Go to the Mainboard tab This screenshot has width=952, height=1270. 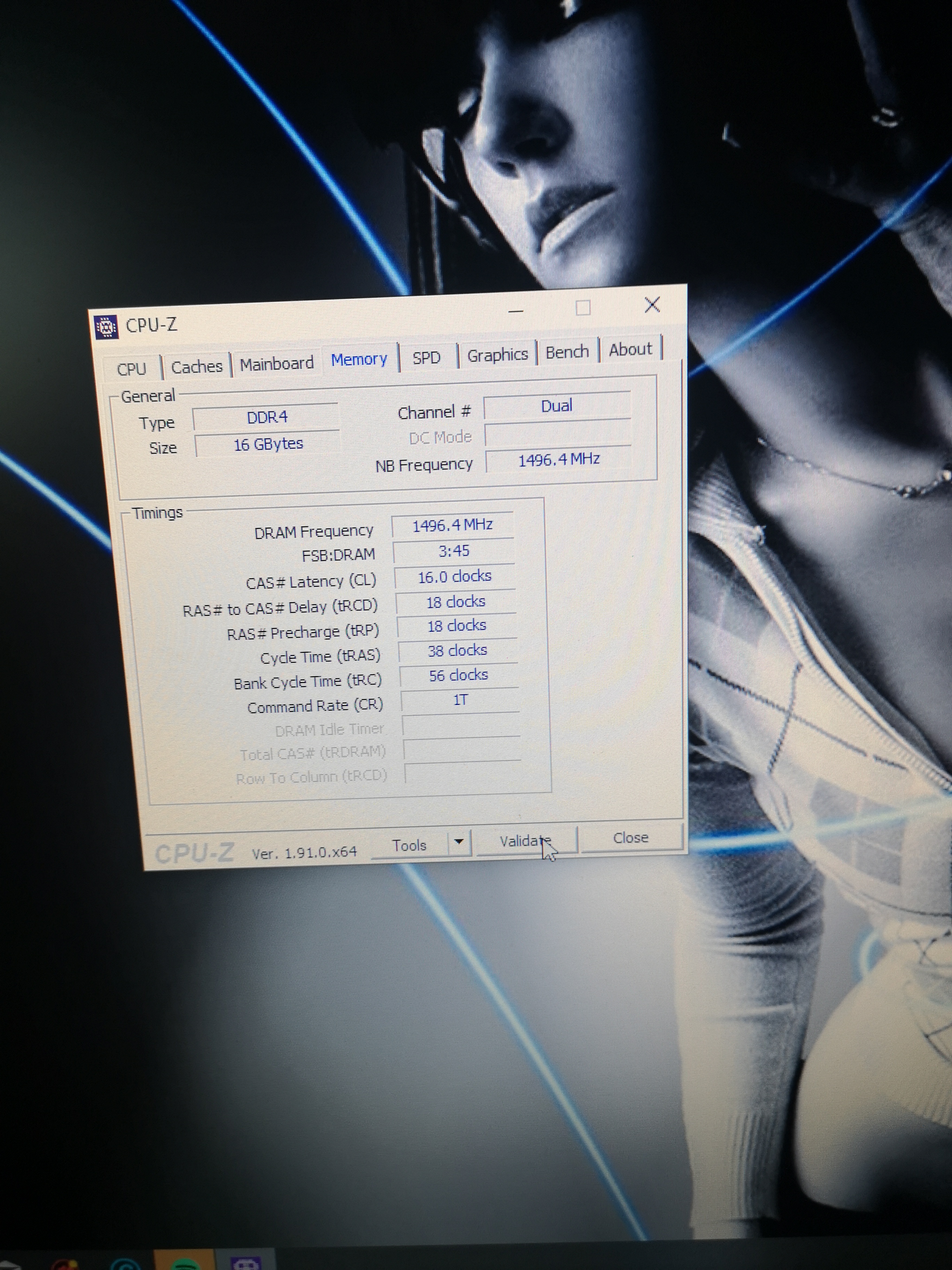277,363
